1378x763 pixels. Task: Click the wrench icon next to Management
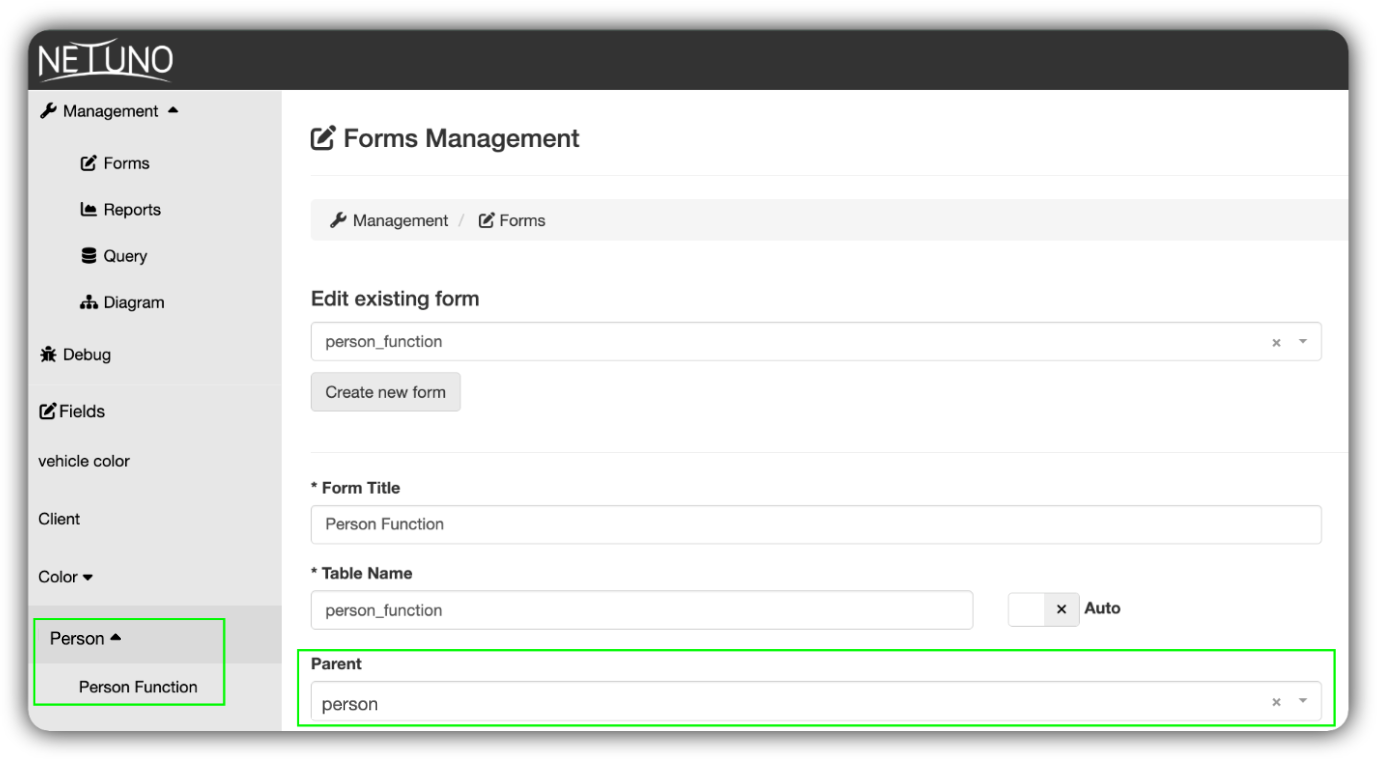point(46,111)
